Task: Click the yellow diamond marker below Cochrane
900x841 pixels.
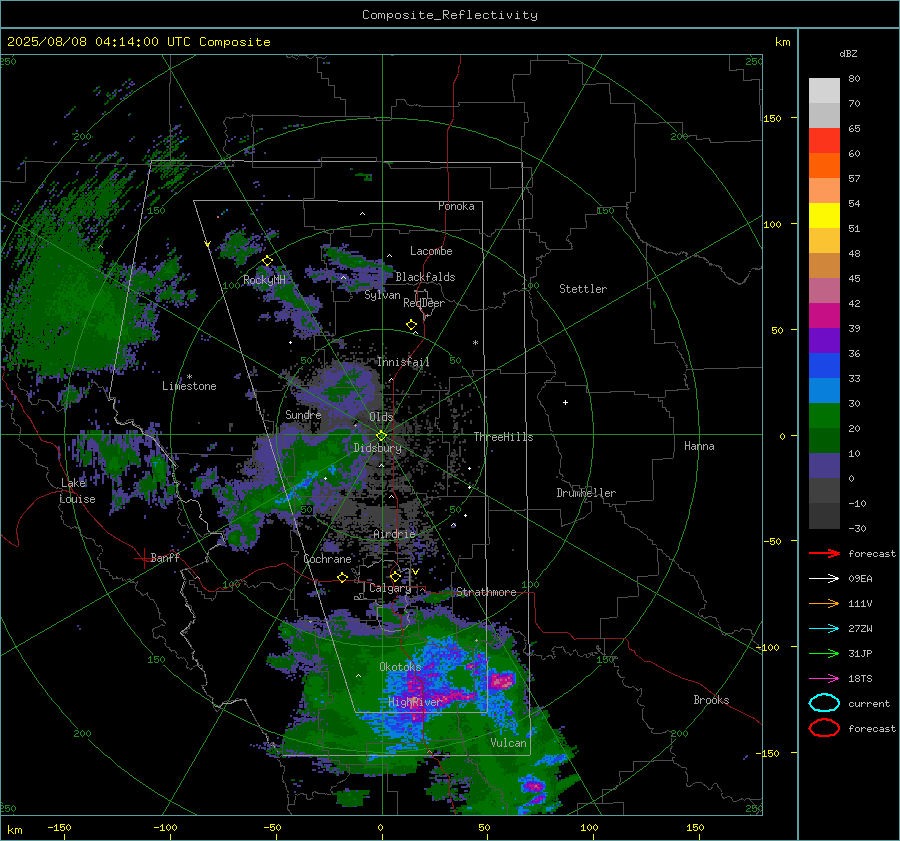Action: coord(342,577)
